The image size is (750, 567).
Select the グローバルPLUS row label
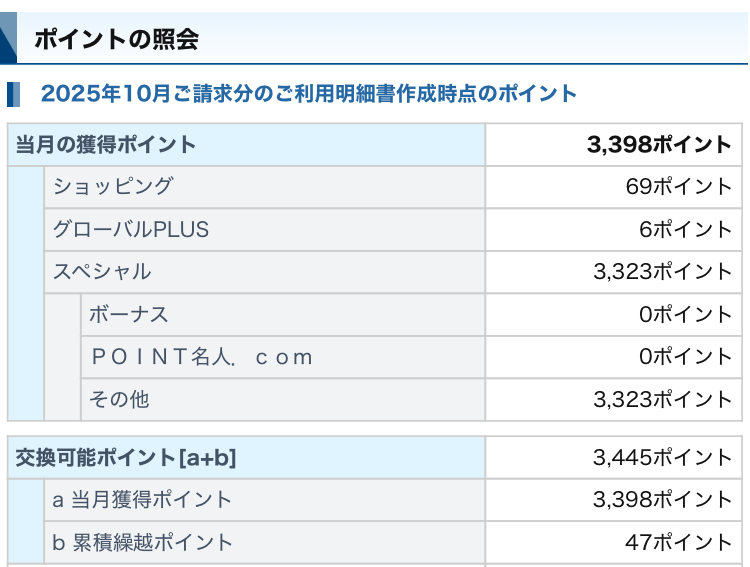pyautogui.click(x=131, y=229)
